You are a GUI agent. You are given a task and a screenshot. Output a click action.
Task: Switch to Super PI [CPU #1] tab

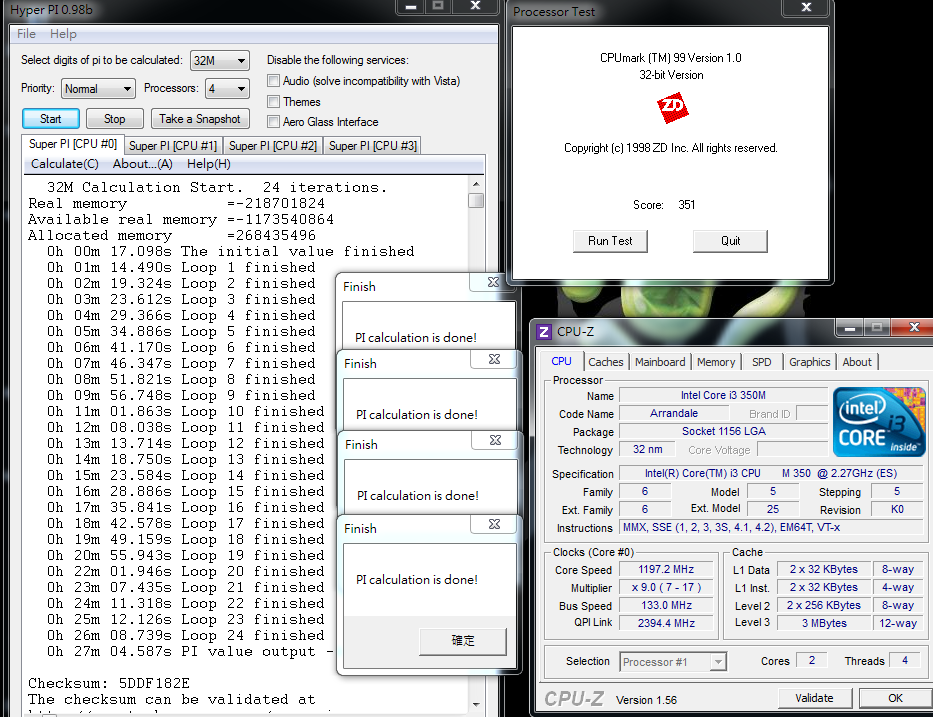pos(173,146)
